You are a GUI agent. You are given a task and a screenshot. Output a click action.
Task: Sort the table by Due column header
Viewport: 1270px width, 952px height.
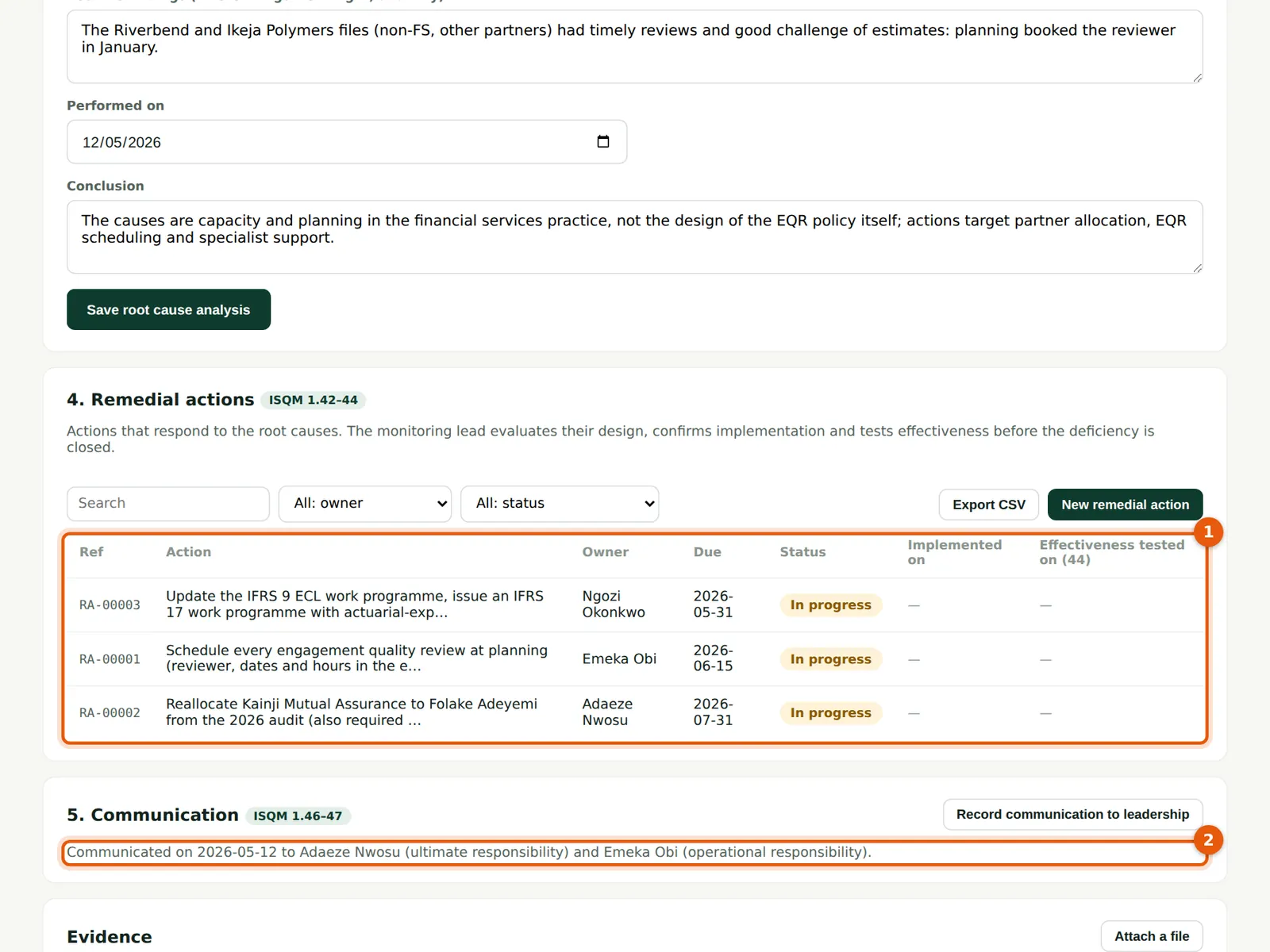pyautogui.click(x=707, y=552)
